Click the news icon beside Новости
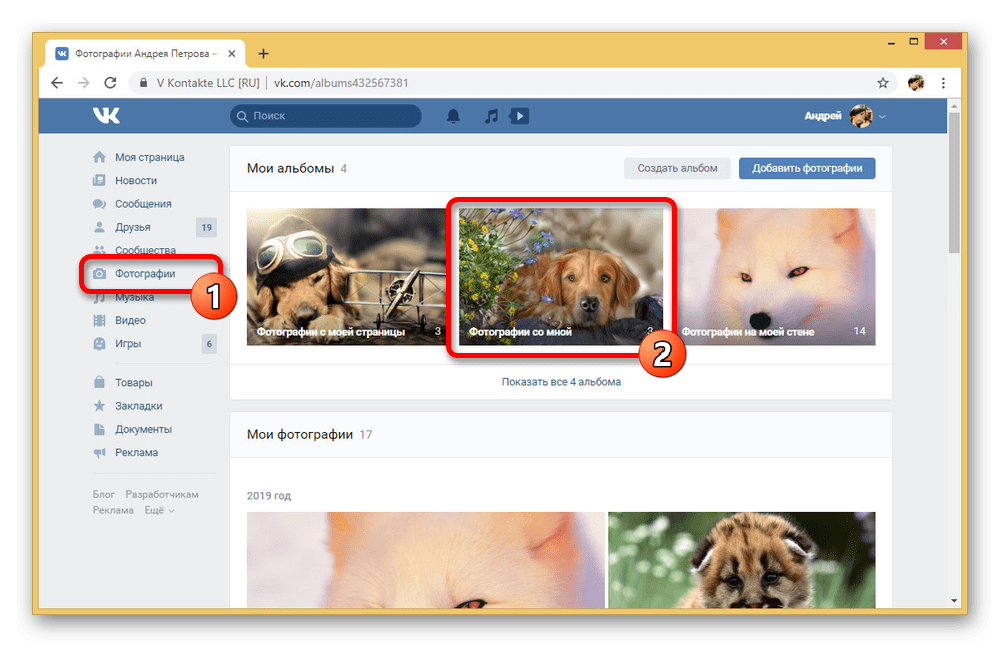 pos(99,181)
